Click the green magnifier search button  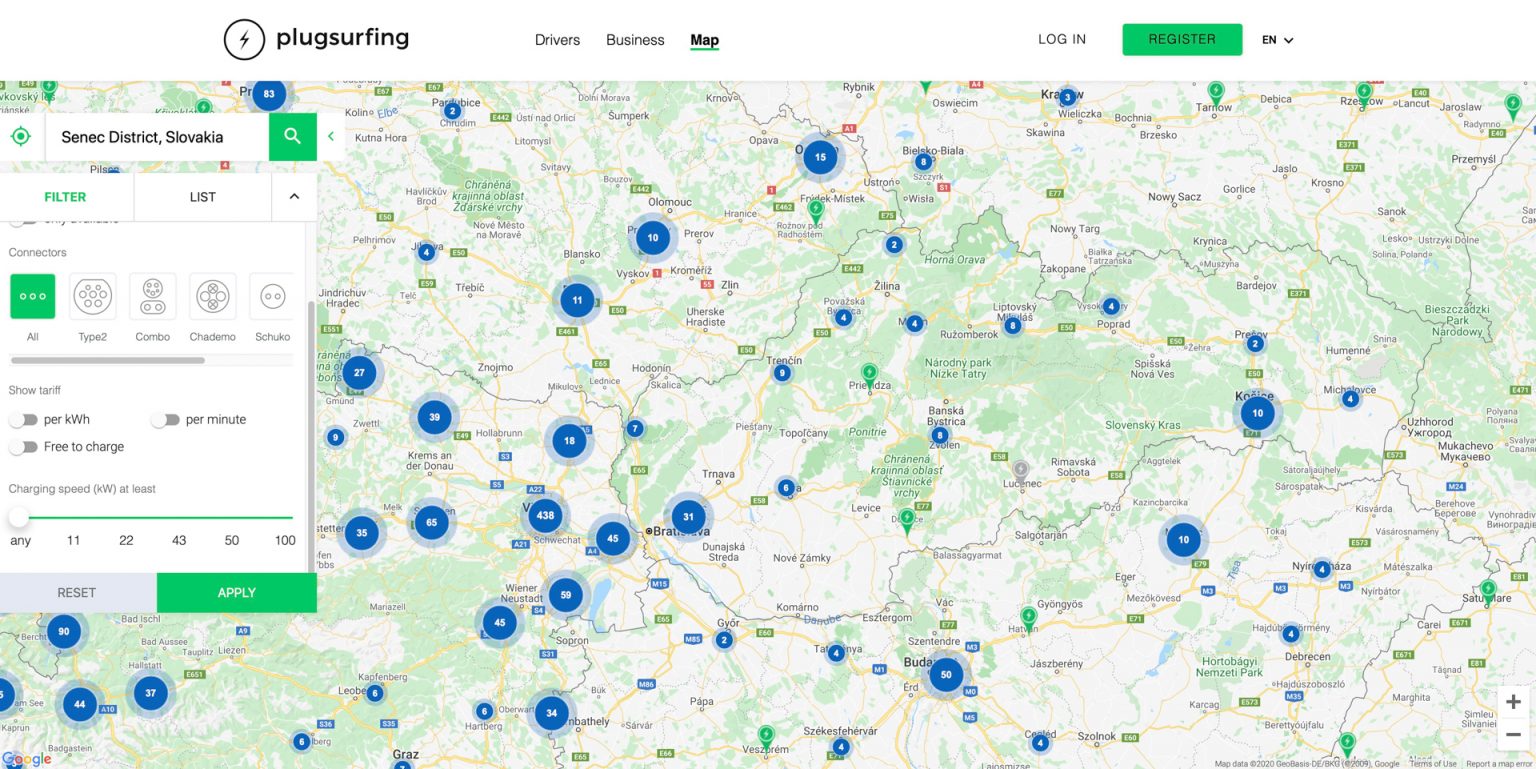coord(292,136)
